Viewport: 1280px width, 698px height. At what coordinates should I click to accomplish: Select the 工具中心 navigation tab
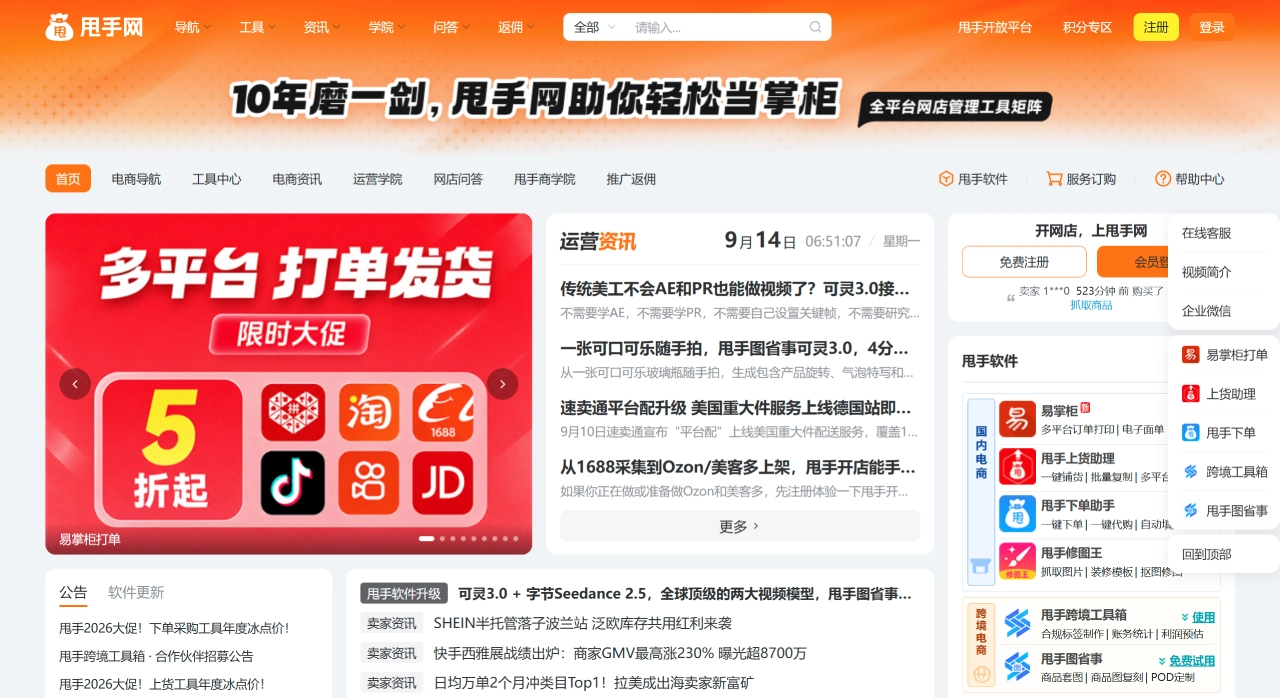(x=217, y=179)
